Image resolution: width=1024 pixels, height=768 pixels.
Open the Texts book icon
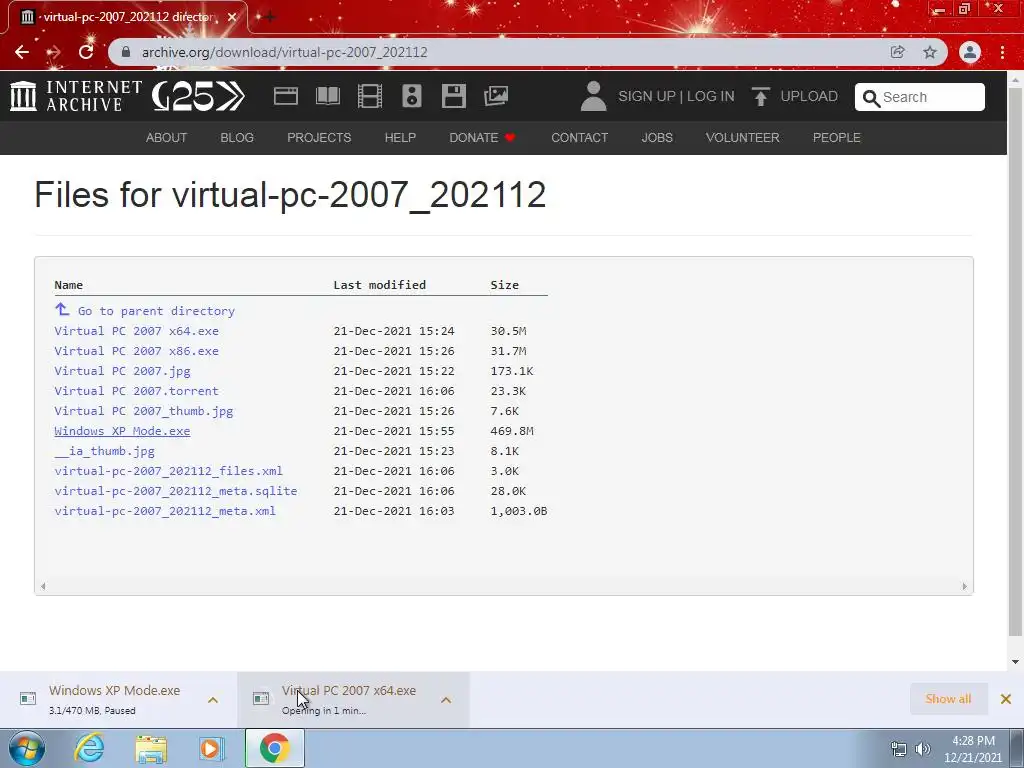coord(328,96)
